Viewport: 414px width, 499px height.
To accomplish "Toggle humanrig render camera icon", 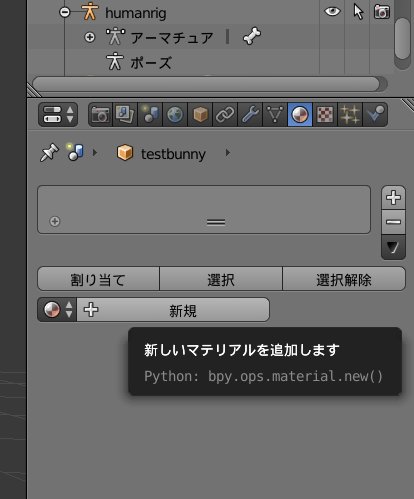I will click(382, 12).
